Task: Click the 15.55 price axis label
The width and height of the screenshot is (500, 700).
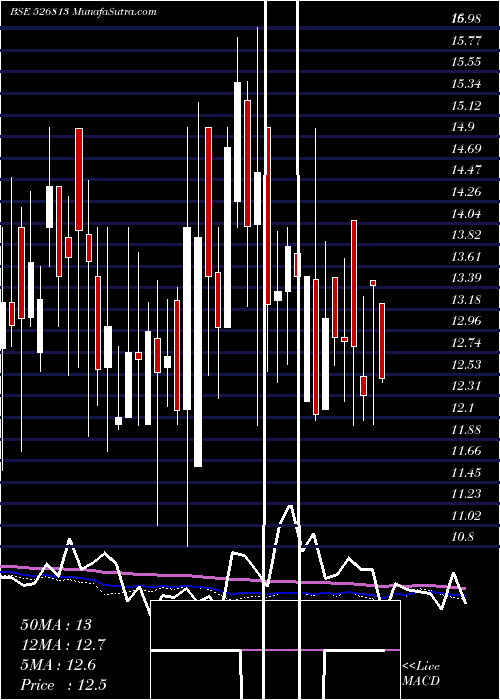Action: pyautogui.click(x=467, y=62)
